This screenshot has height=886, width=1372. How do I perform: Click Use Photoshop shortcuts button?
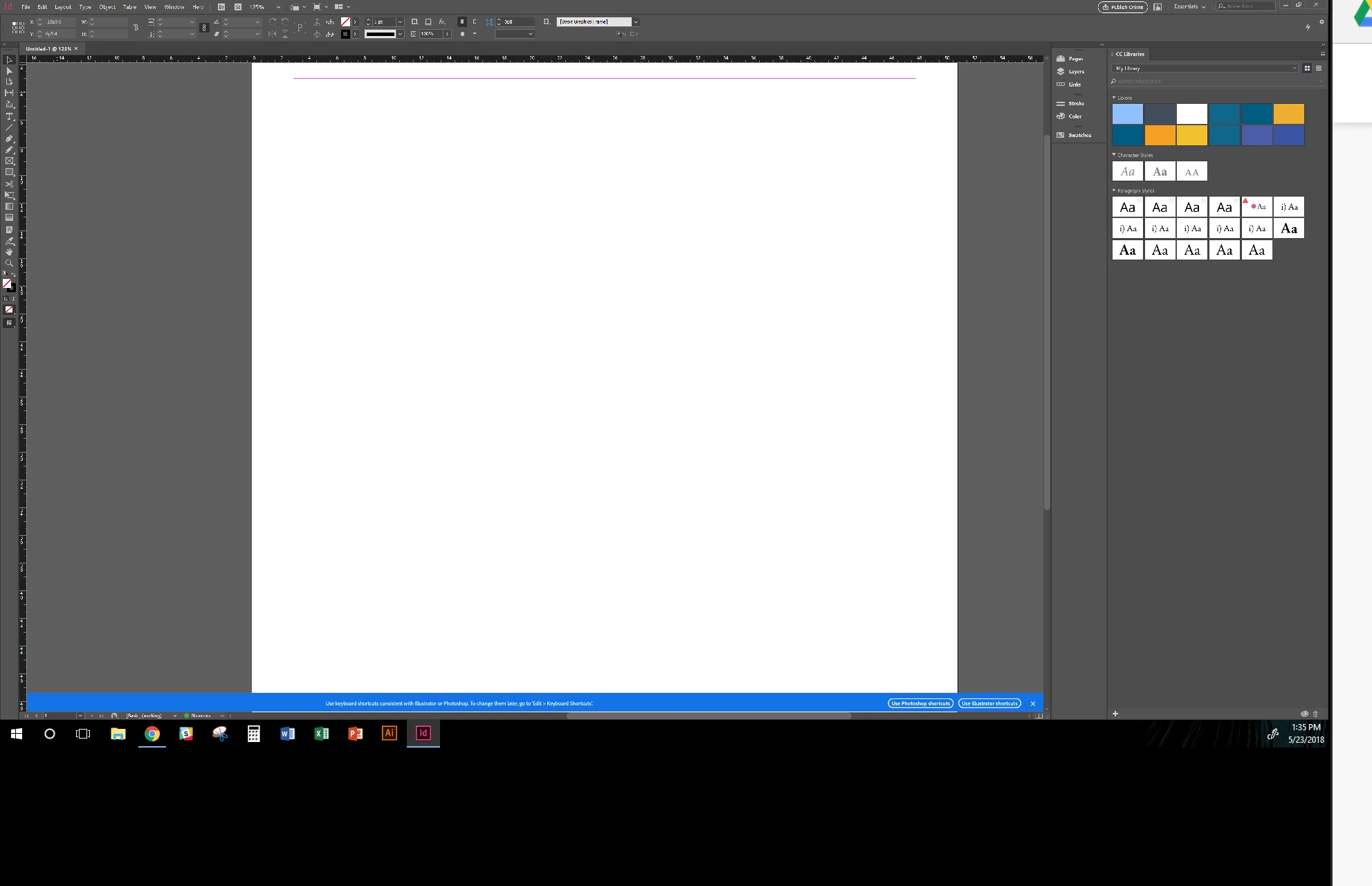[x=920, y=703]
